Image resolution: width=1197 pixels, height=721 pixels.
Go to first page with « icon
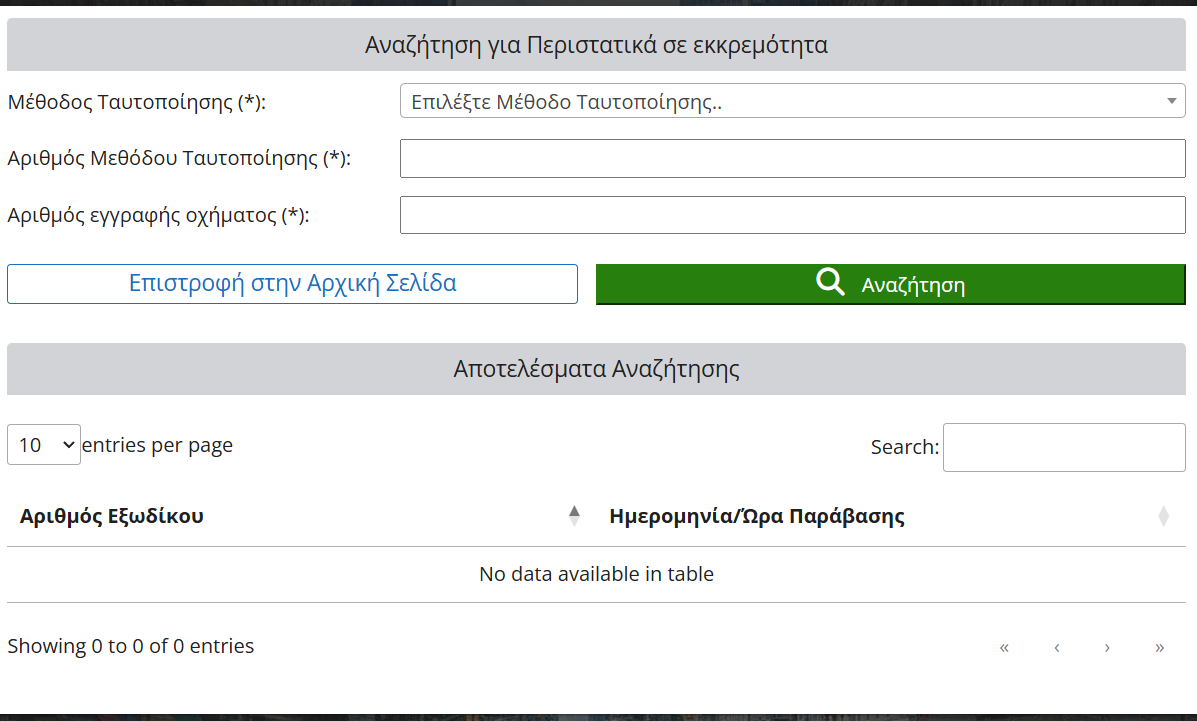1004,647
